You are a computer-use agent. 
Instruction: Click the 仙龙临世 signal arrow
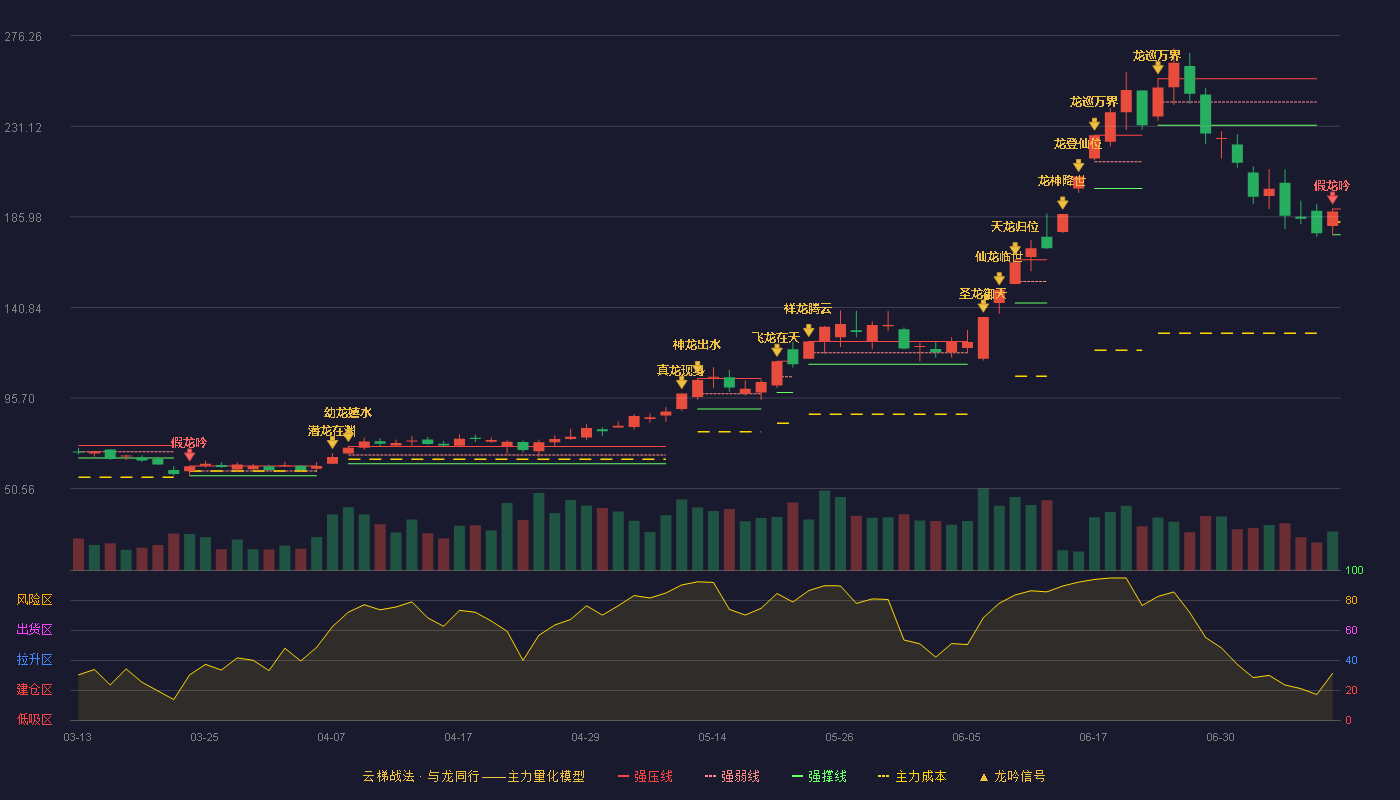(x=999, y=279)
